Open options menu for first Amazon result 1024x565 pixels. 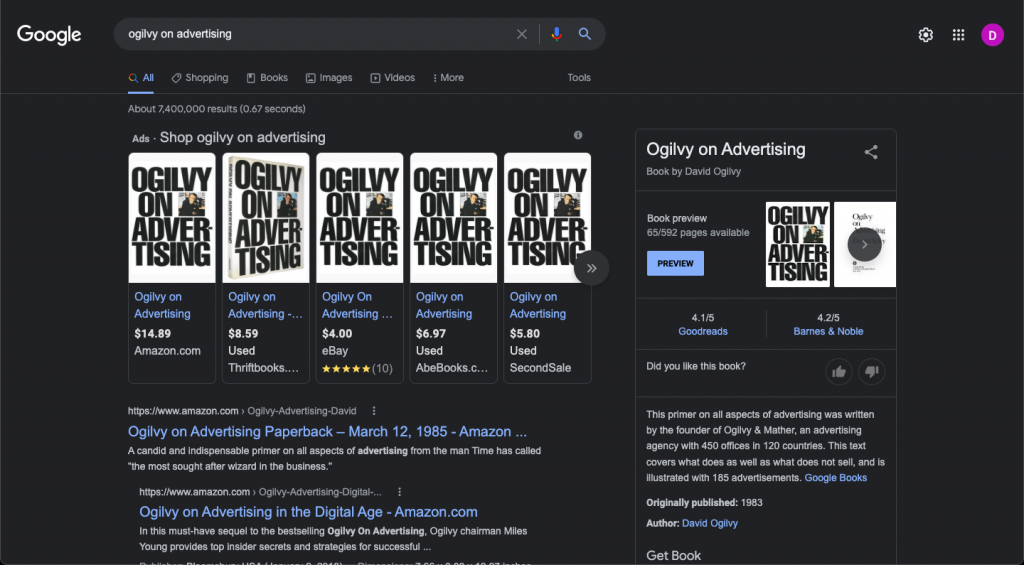[x=374, y=411]
